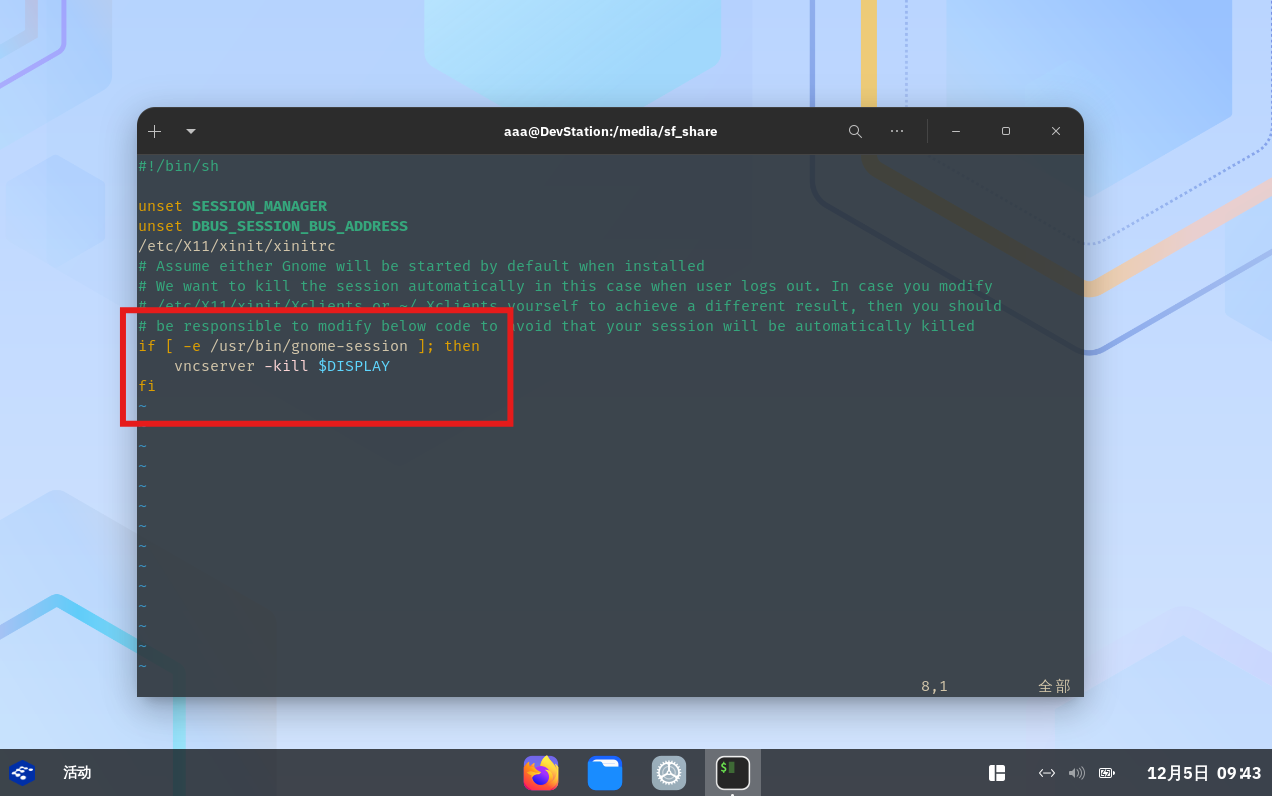Click the battery status tray icon
This screenshot has width=1272, height=796.
click(x=1107, y=773)
